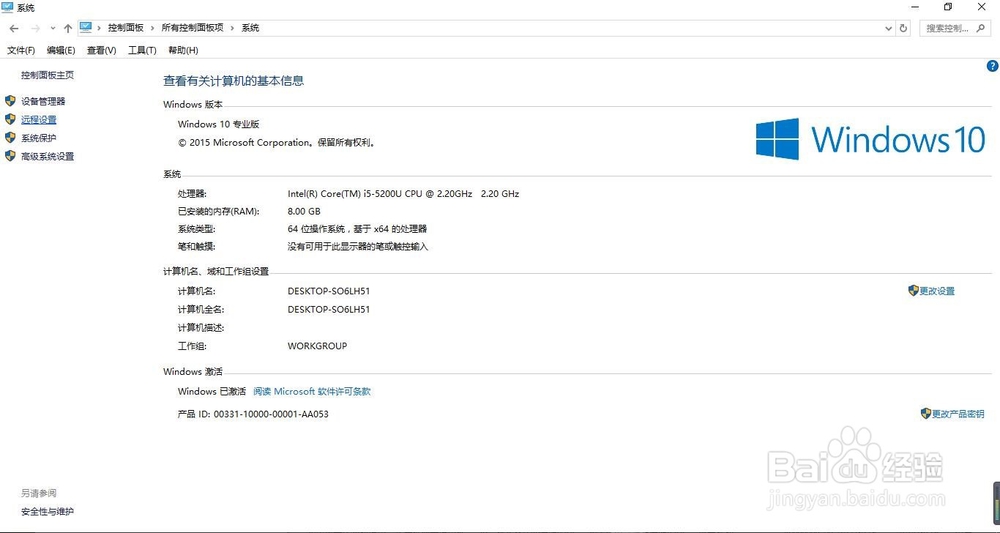Open the 查看(V) menu
The width and height of the screenshot is (1000, 533).
point(101,50)
